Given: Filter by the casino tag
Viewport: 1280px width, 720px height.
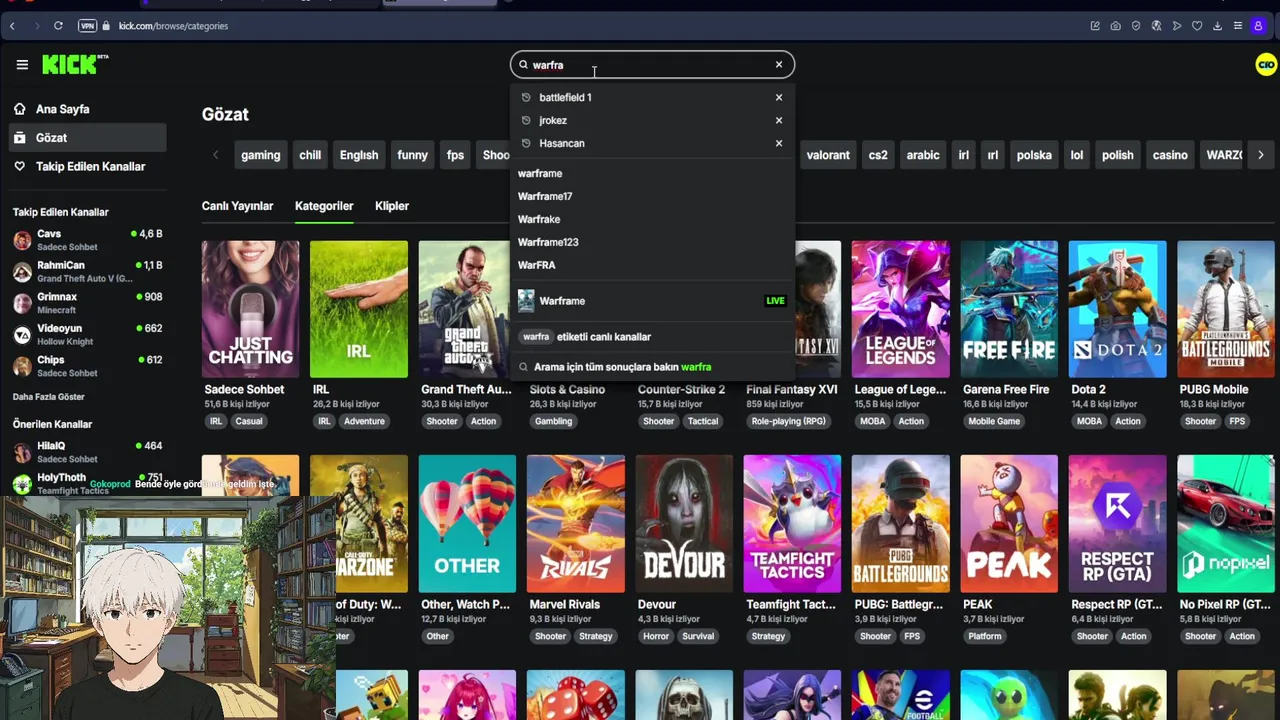Looking at the screenshot, I should click(1170, 155).
